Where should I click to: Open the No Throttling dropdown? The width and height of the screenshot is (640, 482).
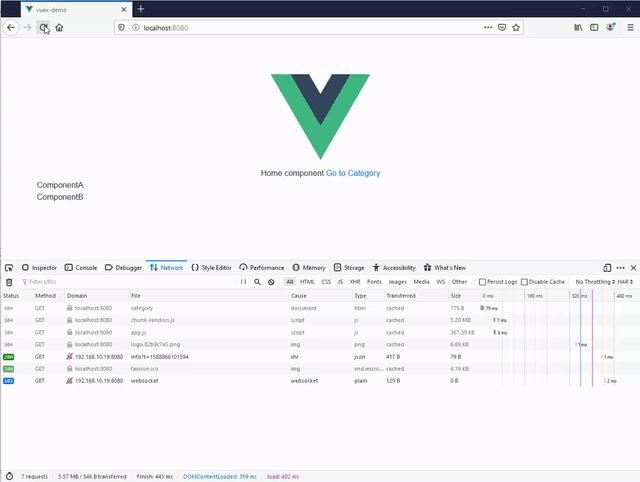(x=595, y=282)
